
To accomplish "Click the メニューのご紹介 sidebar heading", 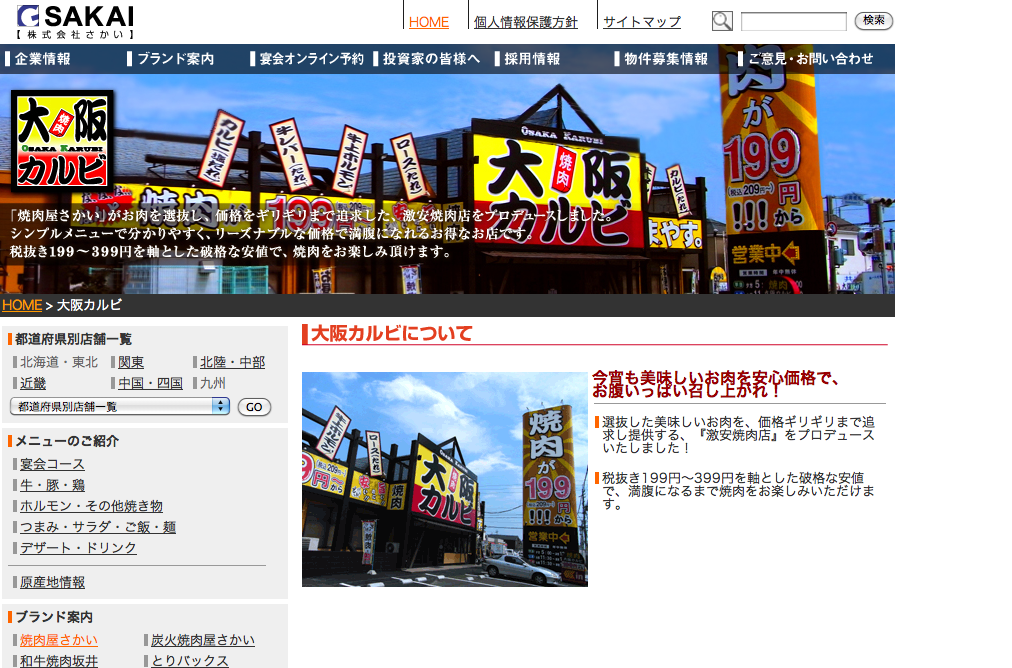I will [66, 441].
